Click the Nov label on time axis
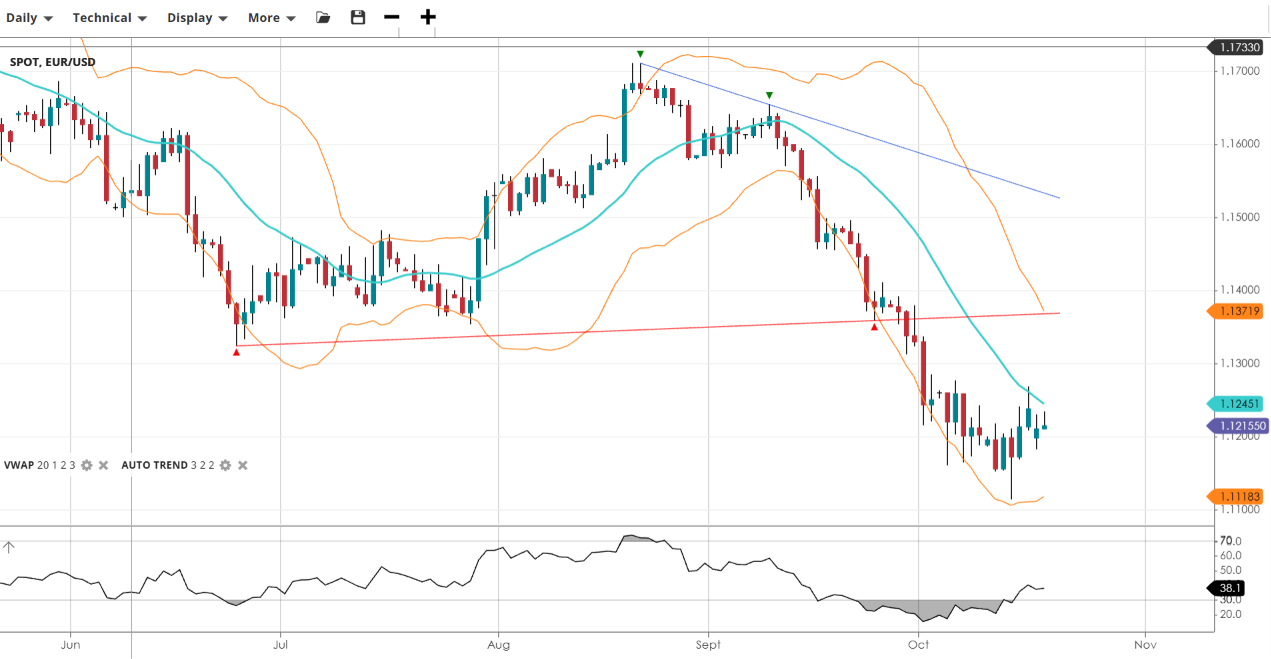 [x=1146, y=645]
